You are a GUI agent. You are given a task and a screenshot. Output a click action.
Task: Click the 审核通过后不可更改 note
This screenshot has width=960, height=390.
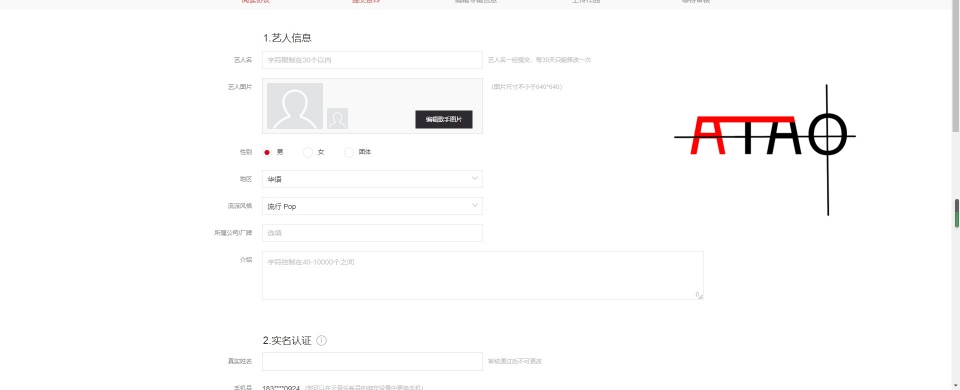click(515, 361)
